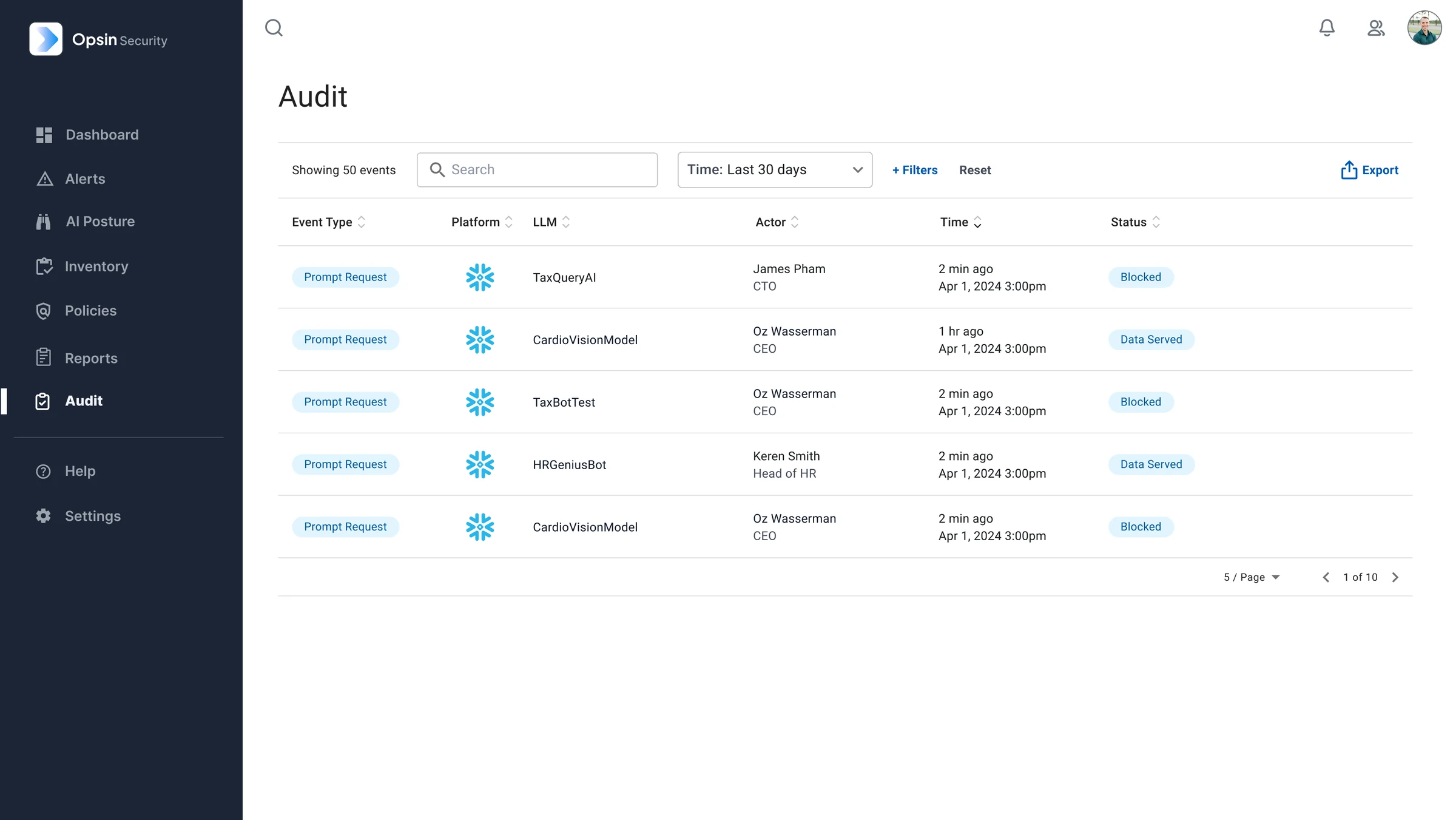
Task: Go to Dashboard in sidebar
Action: (102, 135)
